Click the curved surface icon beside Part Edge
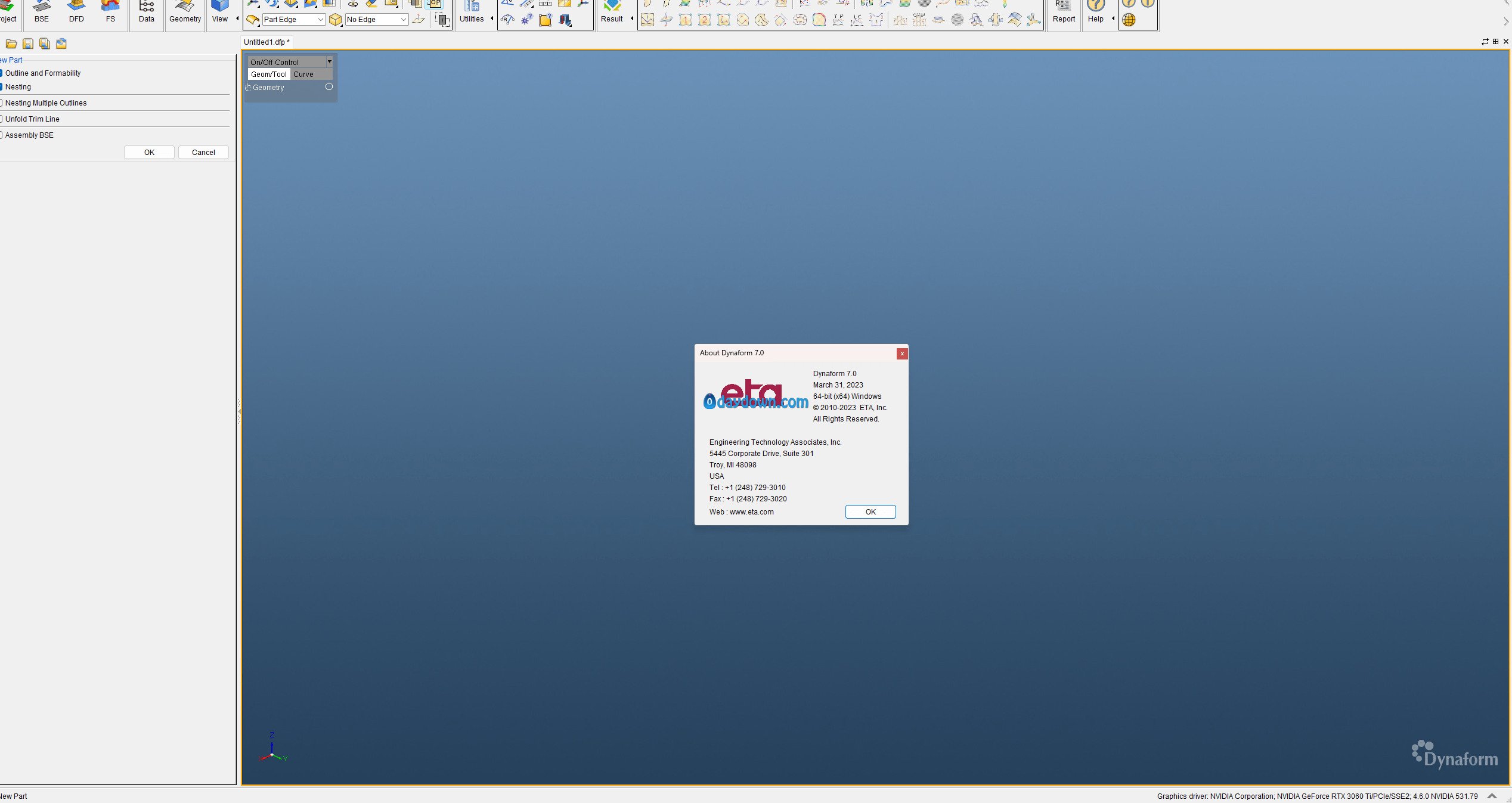Viewport: 1512px width, 803px height. click(x=253, y=20)
